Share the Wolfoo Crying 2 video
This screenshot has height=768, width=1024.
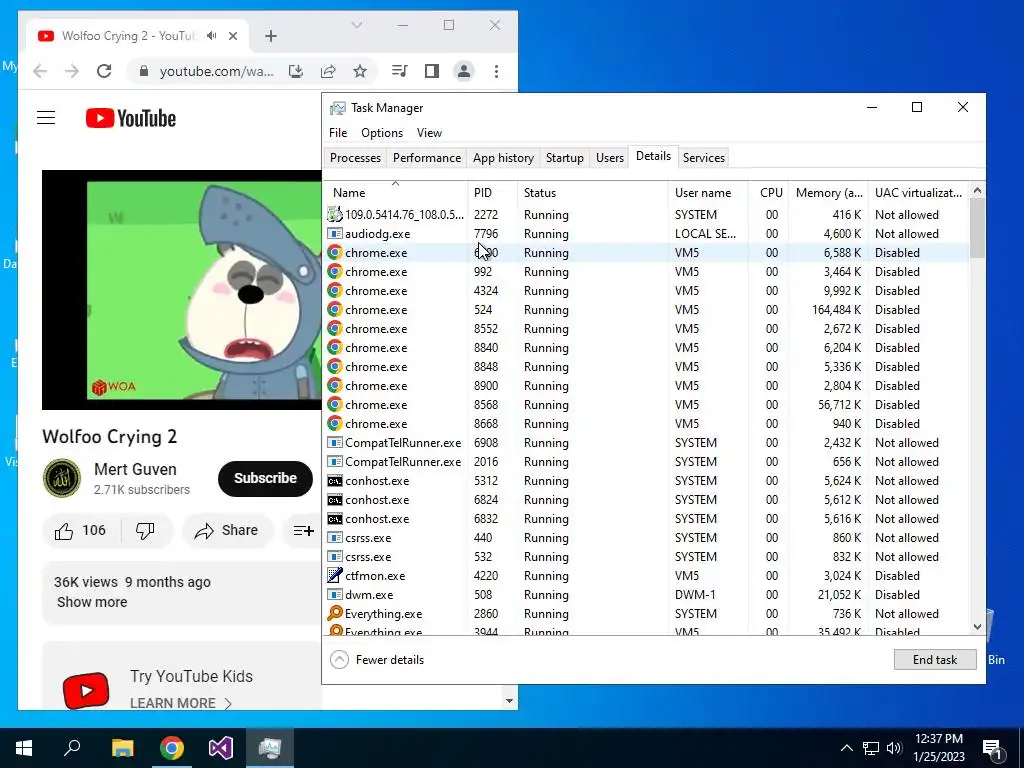226,530
